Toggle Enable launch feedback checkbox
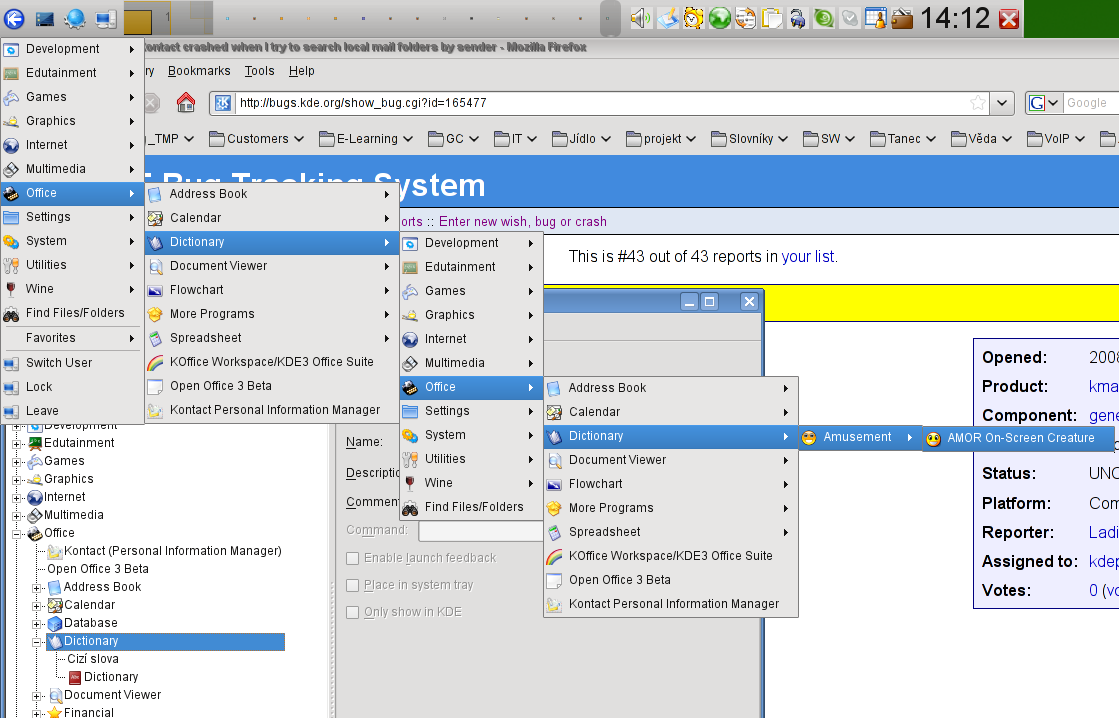 (x=353, y=558)
